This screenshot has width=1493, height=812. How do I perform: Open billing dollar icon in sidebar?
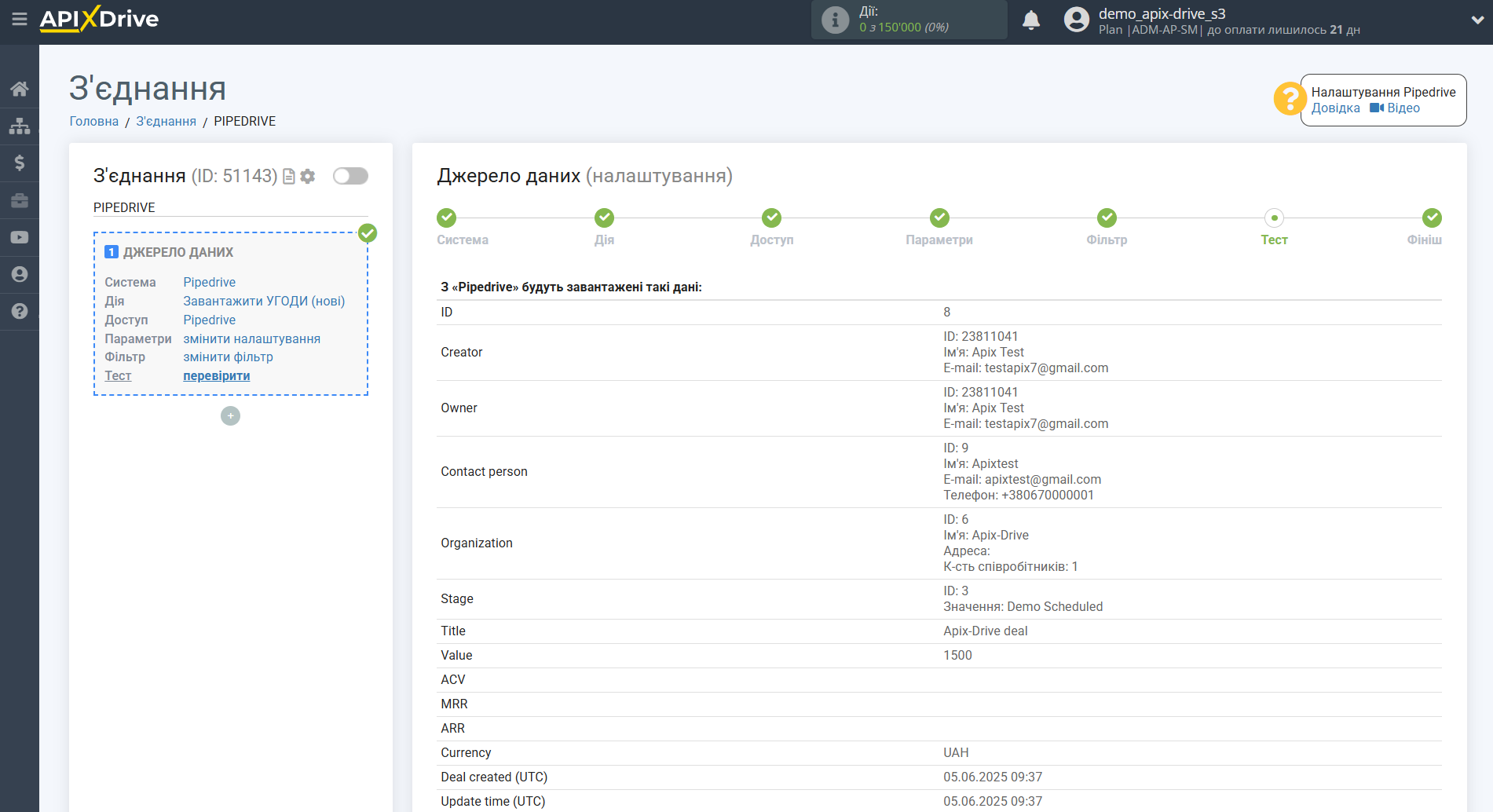point(20,163)
